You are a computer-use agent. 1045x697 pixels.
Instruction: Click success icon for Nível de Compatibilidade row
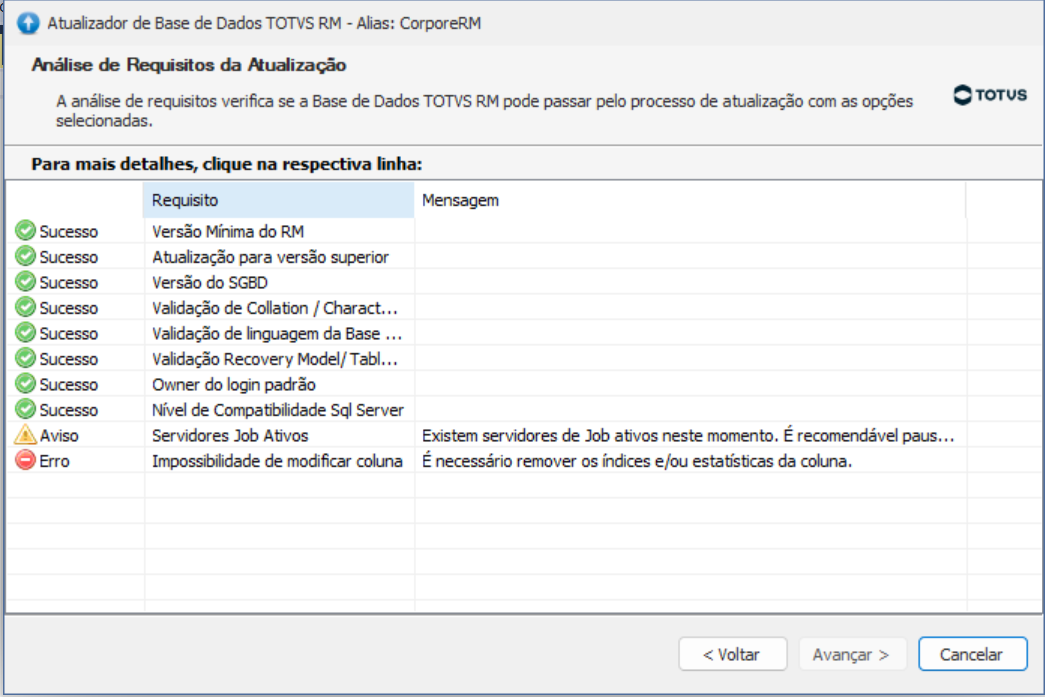click(25, 409)
